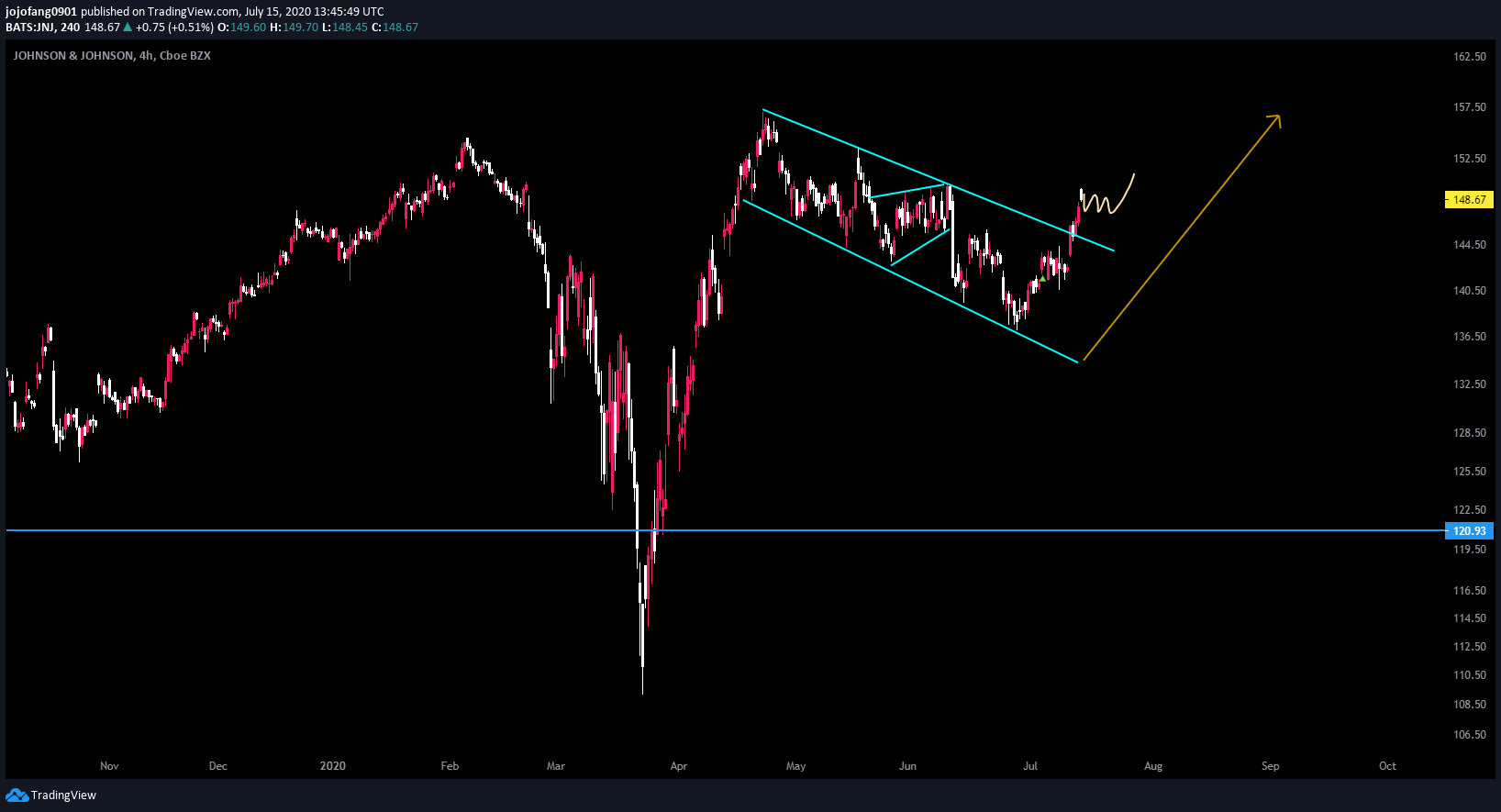Click the 128.50 price axis label
Image resolution: width=1501 pixels, height=812 pixels.
[1470, 433]
